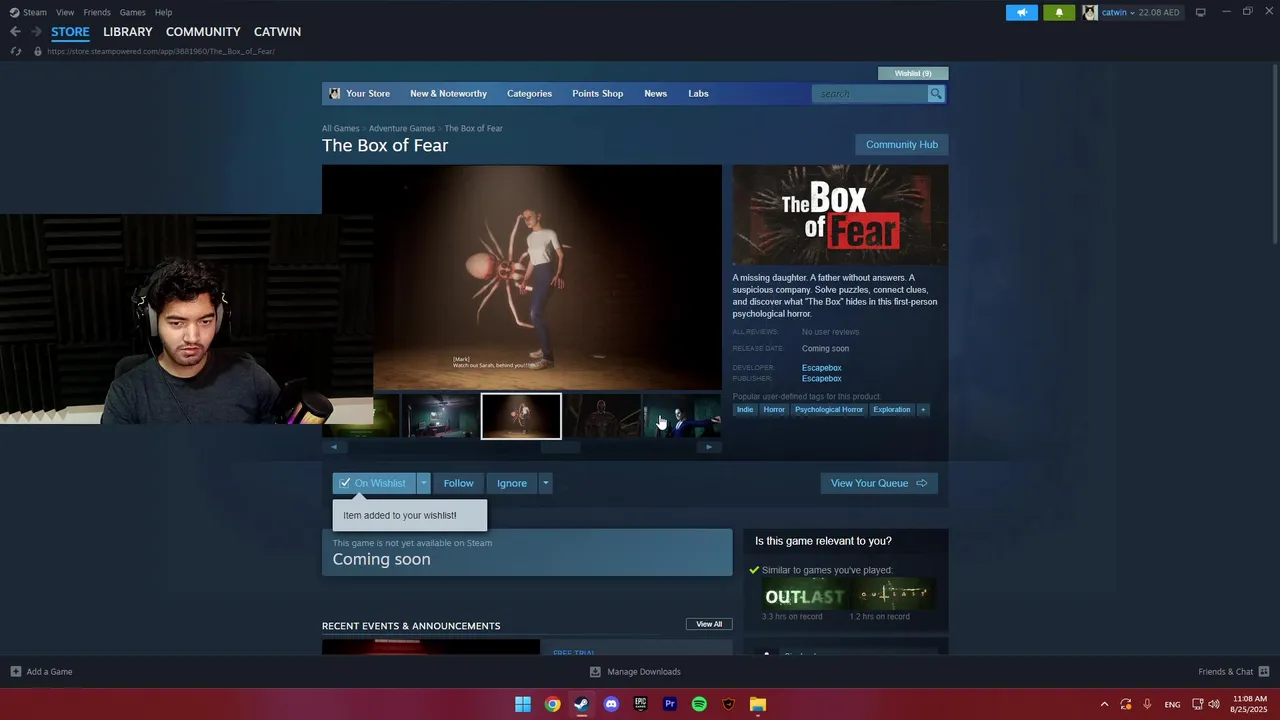Click The Box of Fear header image
Viewport: 1280px width, 720px height.
pos(840,215)
